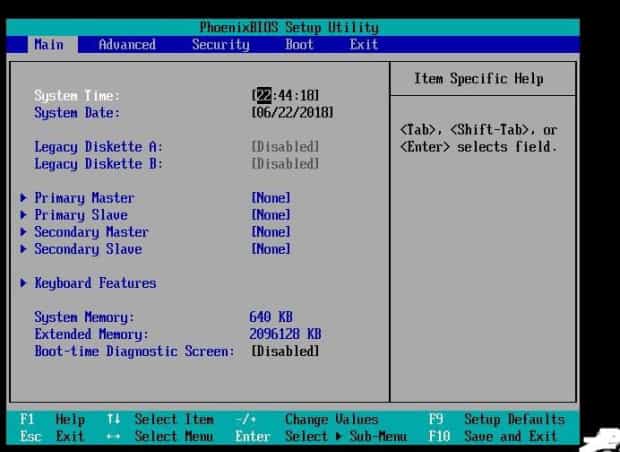This screenshot has height=452, width=620.
Task: Click the left-right arrows icon in footer
Action: pos(113,437)
